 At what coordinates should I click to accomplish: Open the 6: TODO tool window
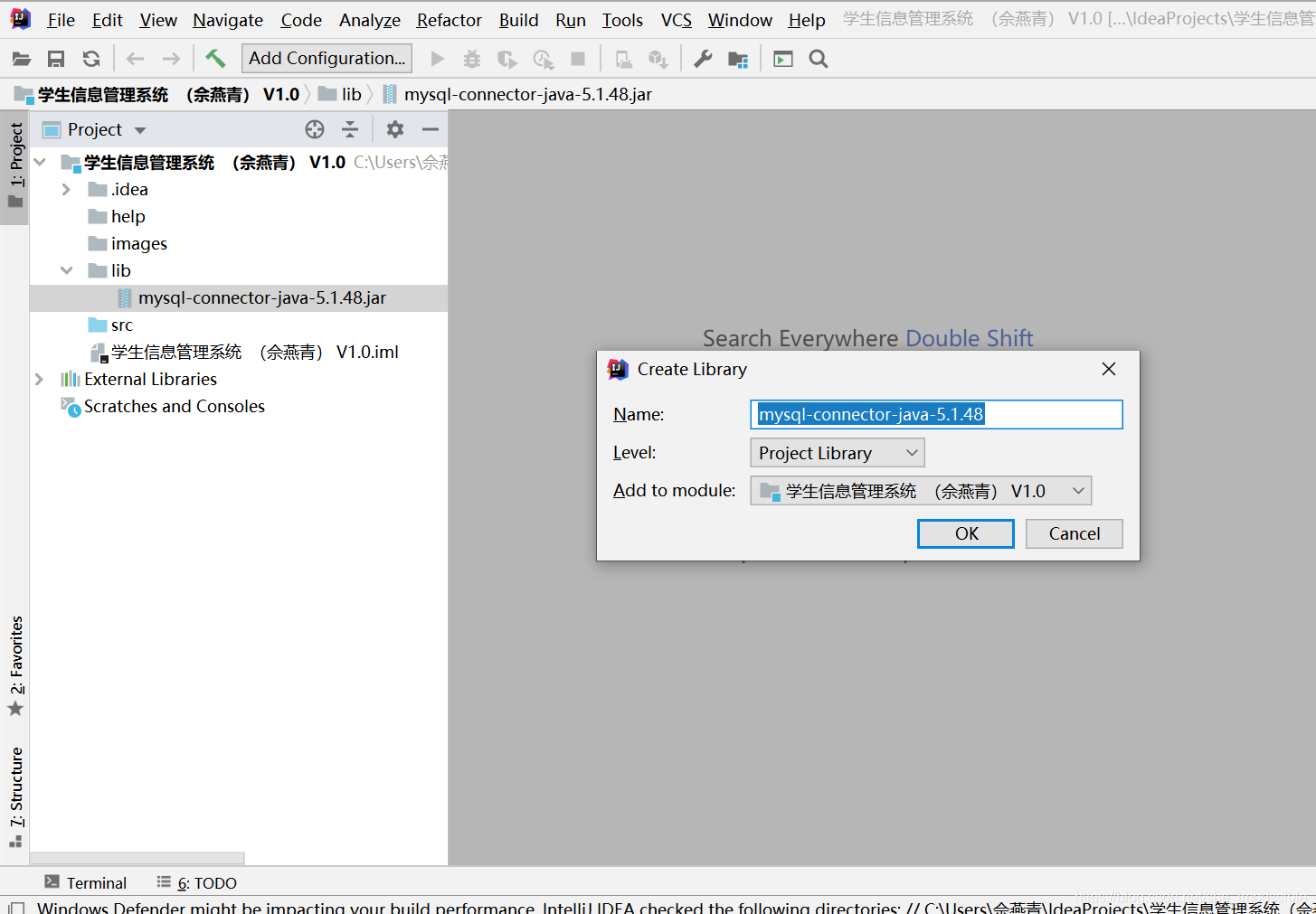(196, 882)
